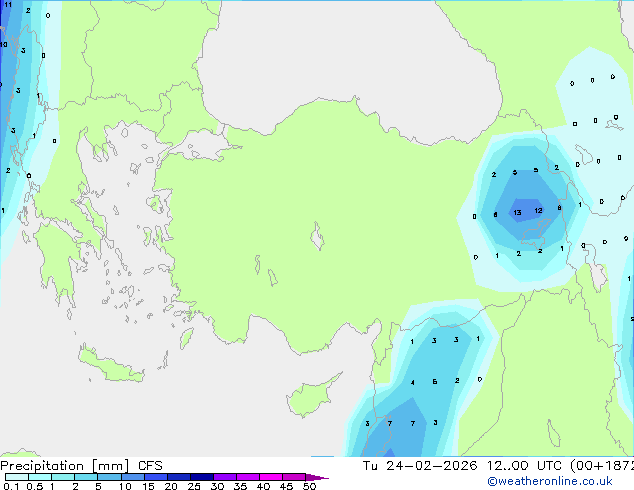Click the legend label '30'
634x490 pixels.
217,486
